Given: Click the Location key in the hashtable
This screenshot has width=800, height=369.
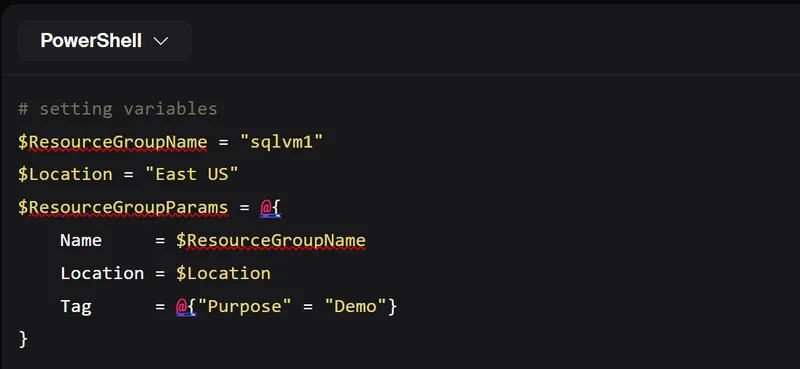Looking at the screenshot, I should tap(102, 274).
